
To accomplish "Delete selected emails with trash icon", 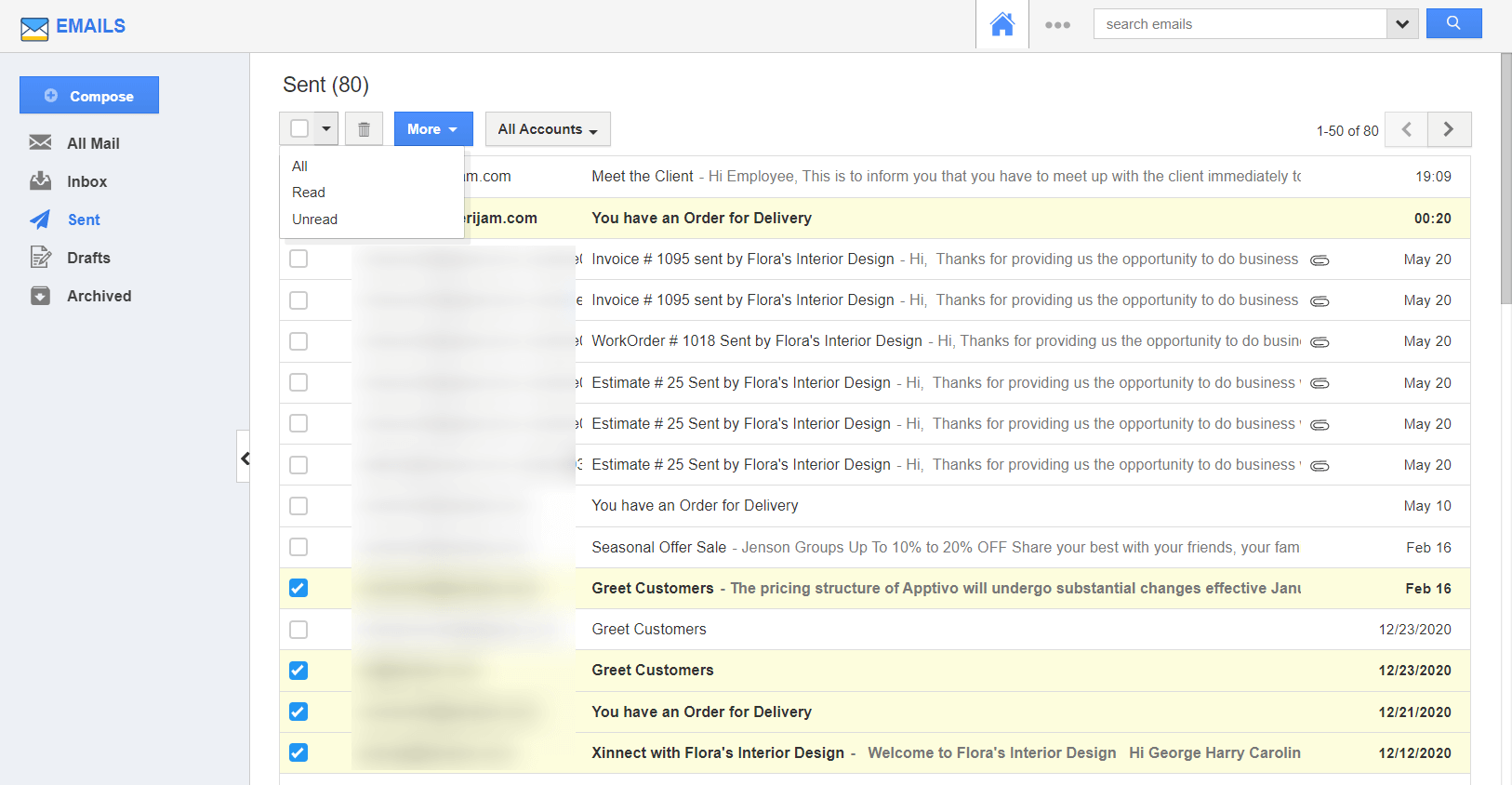I will (x=365, y=129).
